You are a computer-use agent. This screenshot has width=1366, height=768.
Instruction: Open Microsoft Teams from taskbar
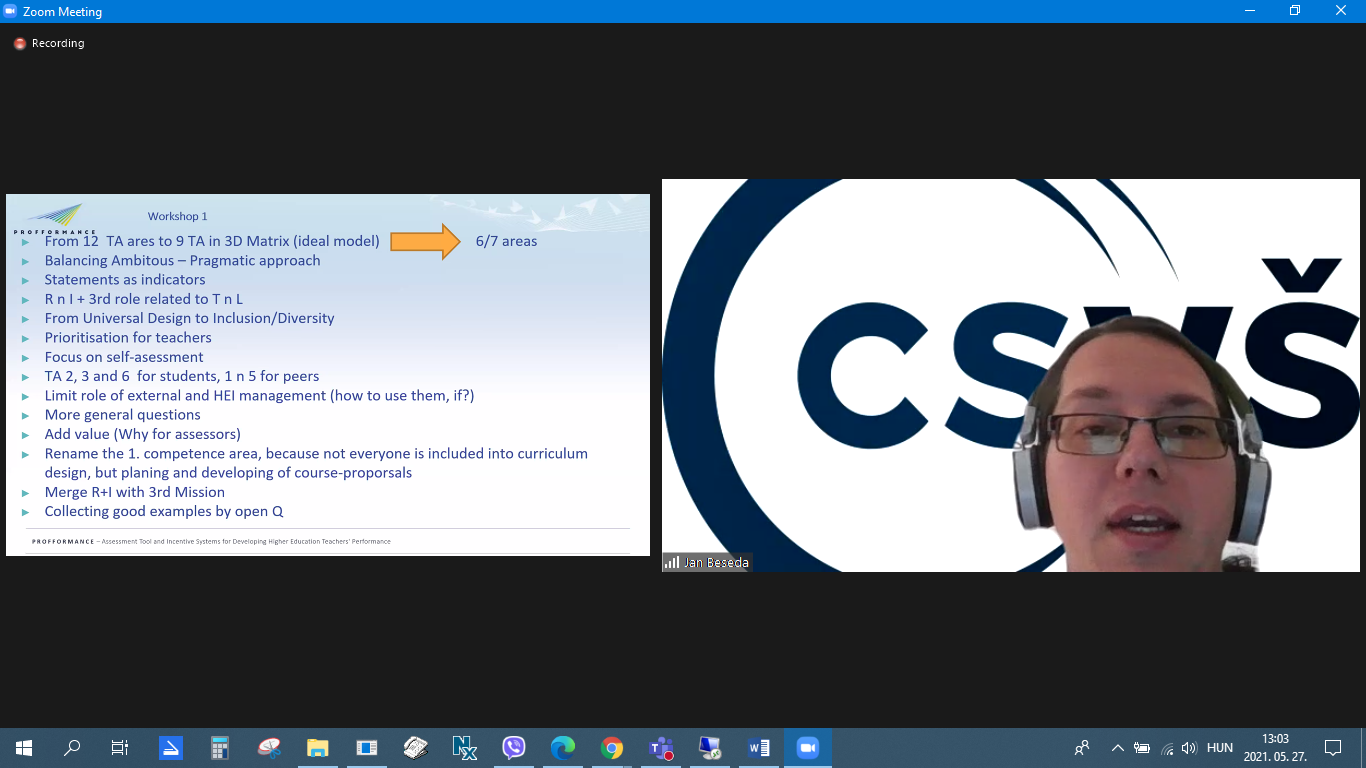[661, 748]
